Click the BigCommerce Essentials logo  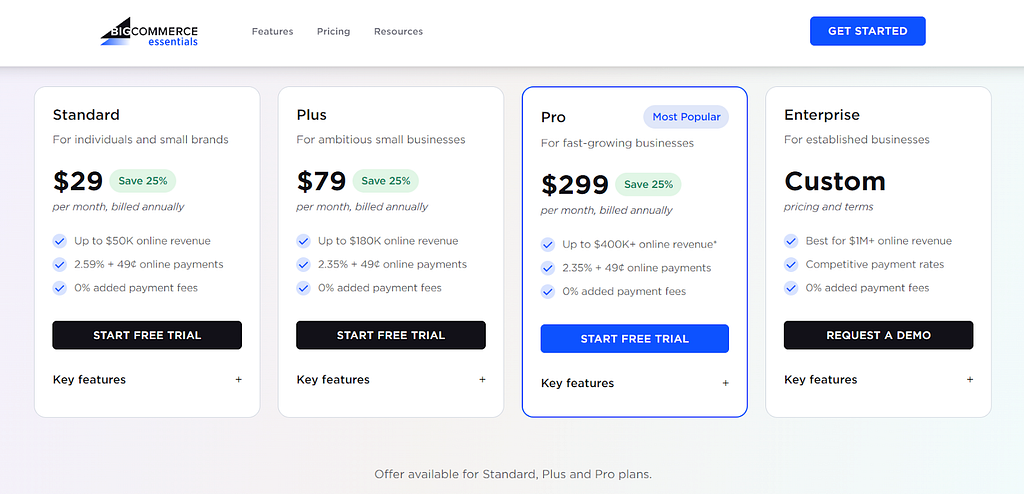[149, 31]
